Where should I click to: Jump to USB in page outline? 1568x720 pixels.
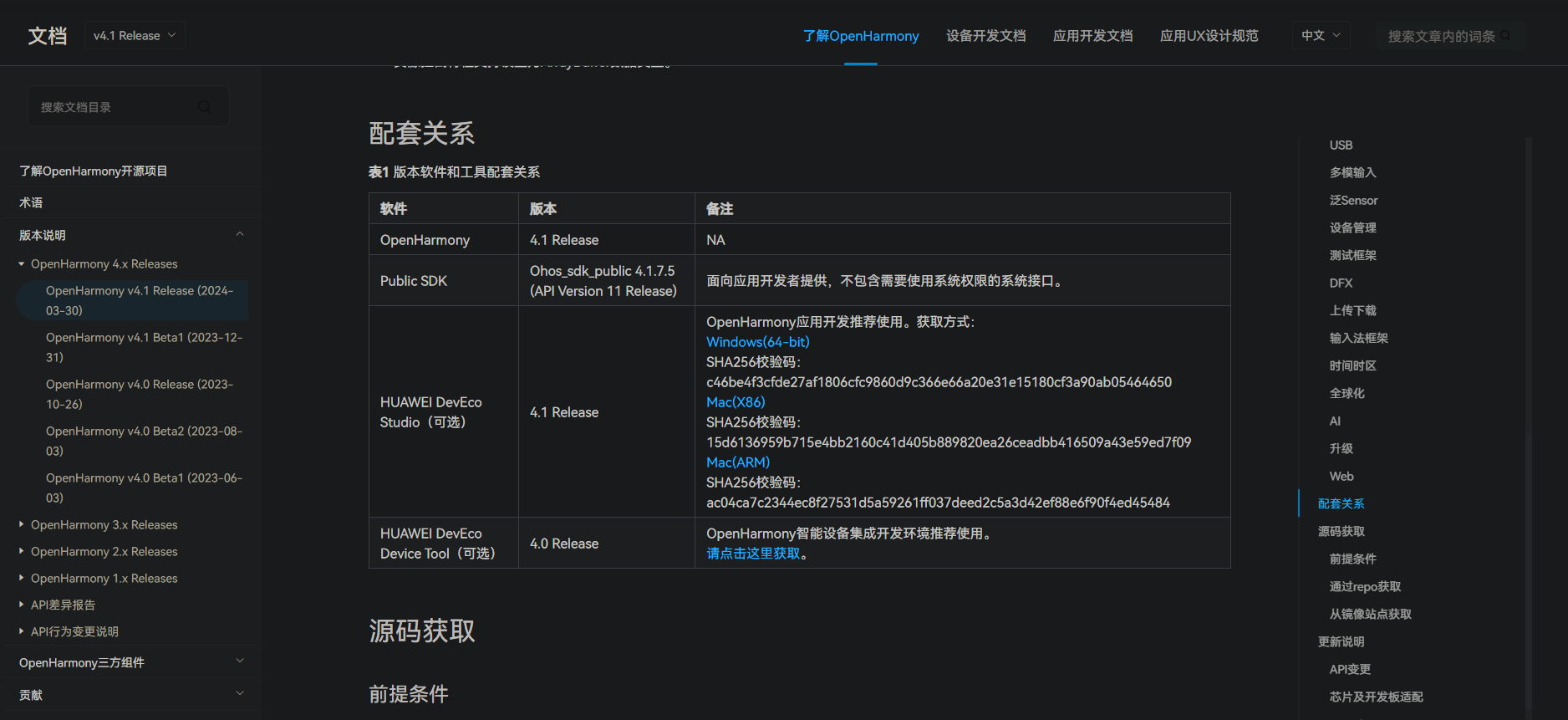click(x=1341, y=145)
